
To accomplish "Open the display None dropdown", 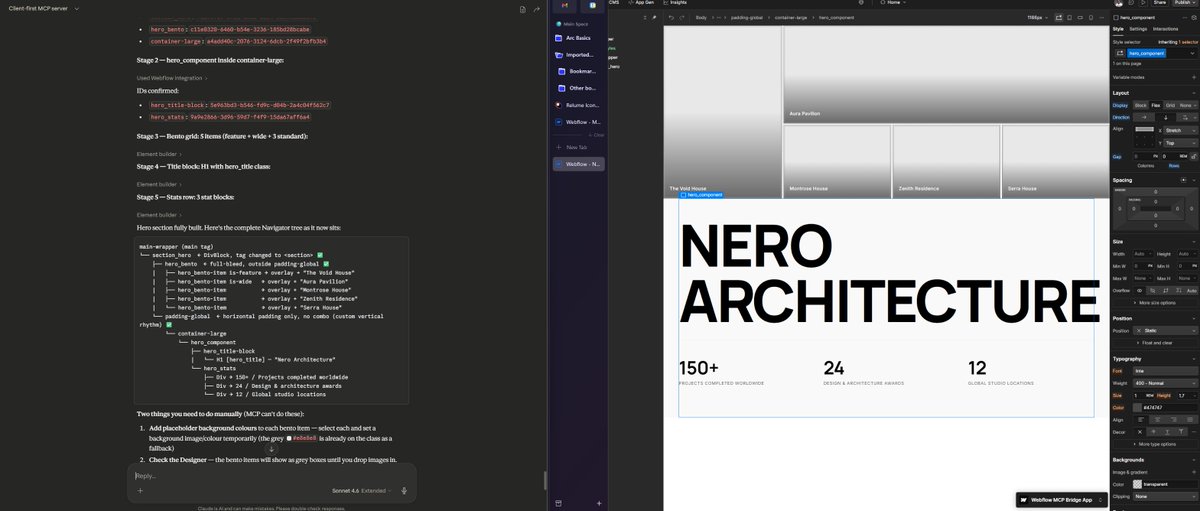I will pos(1187,105).
